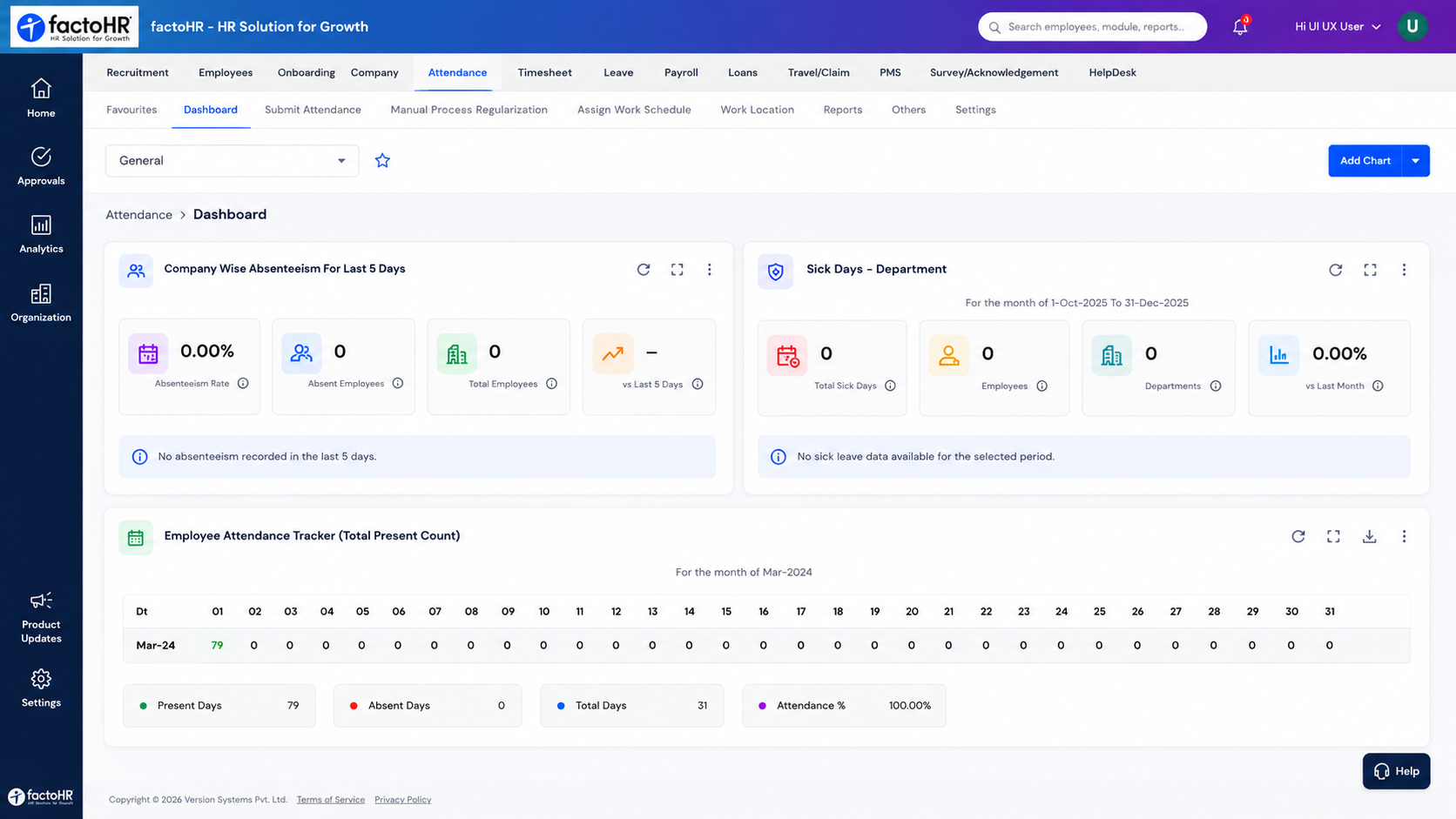Open Approvals in the sidebar

pos(41,166)
